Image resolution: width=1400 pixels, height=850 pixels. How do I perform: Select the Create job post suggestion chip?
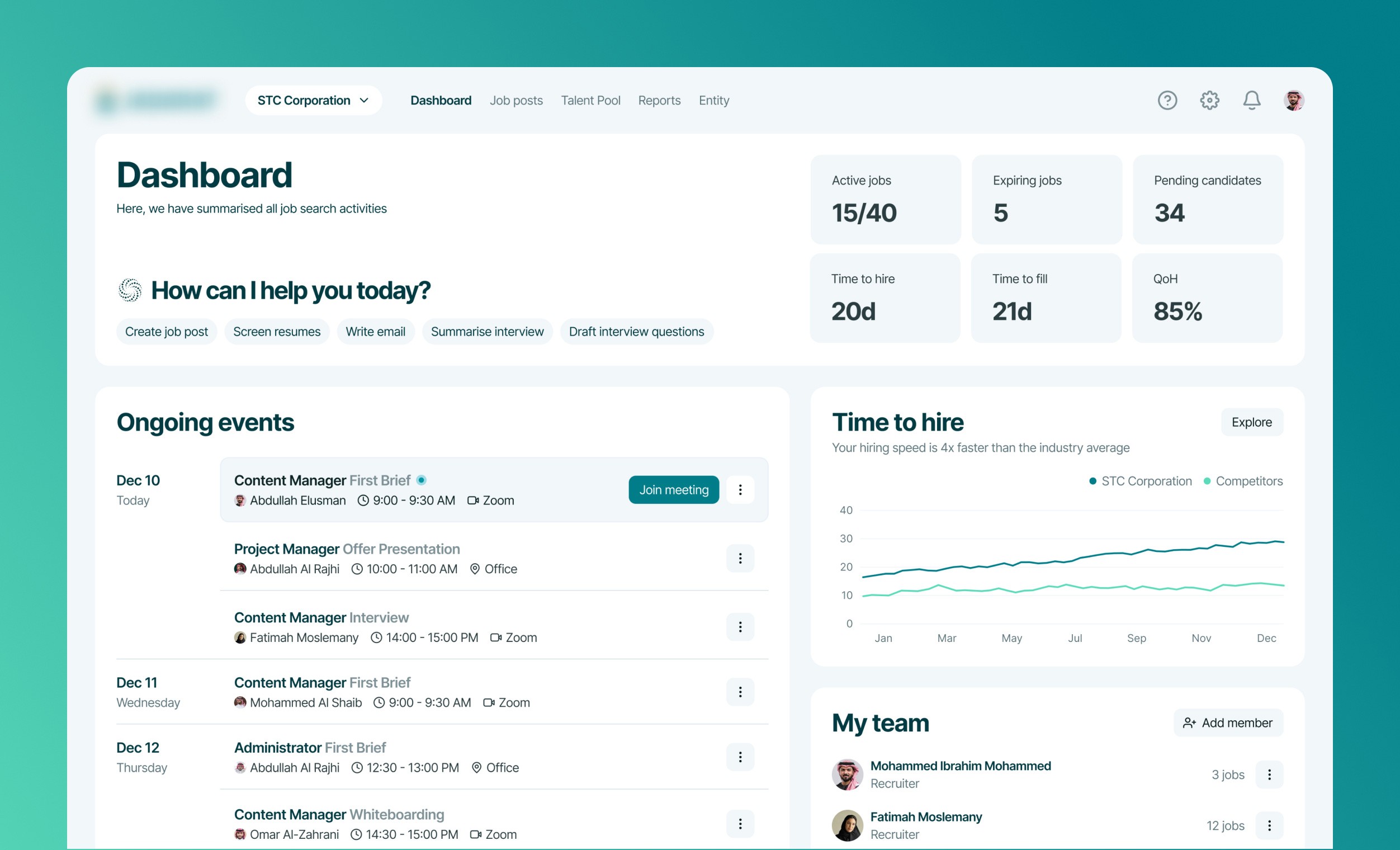[x=167, y=332]
